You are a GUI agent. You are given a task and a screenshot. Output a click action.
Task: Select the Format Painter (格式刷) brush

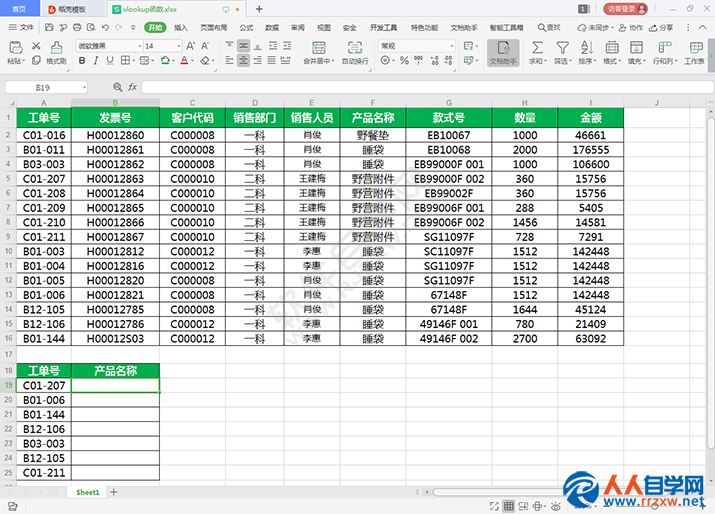56,53
